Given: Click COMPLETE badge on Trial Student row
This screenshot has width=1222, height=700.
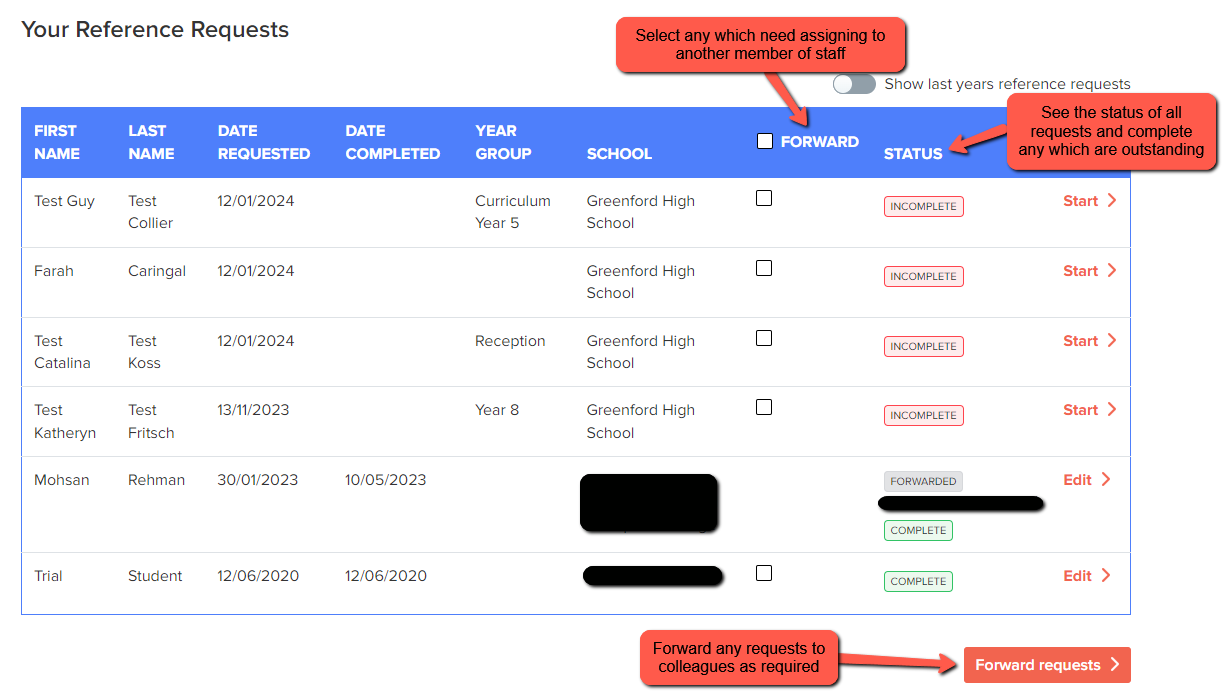Looking at the screenshot, I should [918, 582].
